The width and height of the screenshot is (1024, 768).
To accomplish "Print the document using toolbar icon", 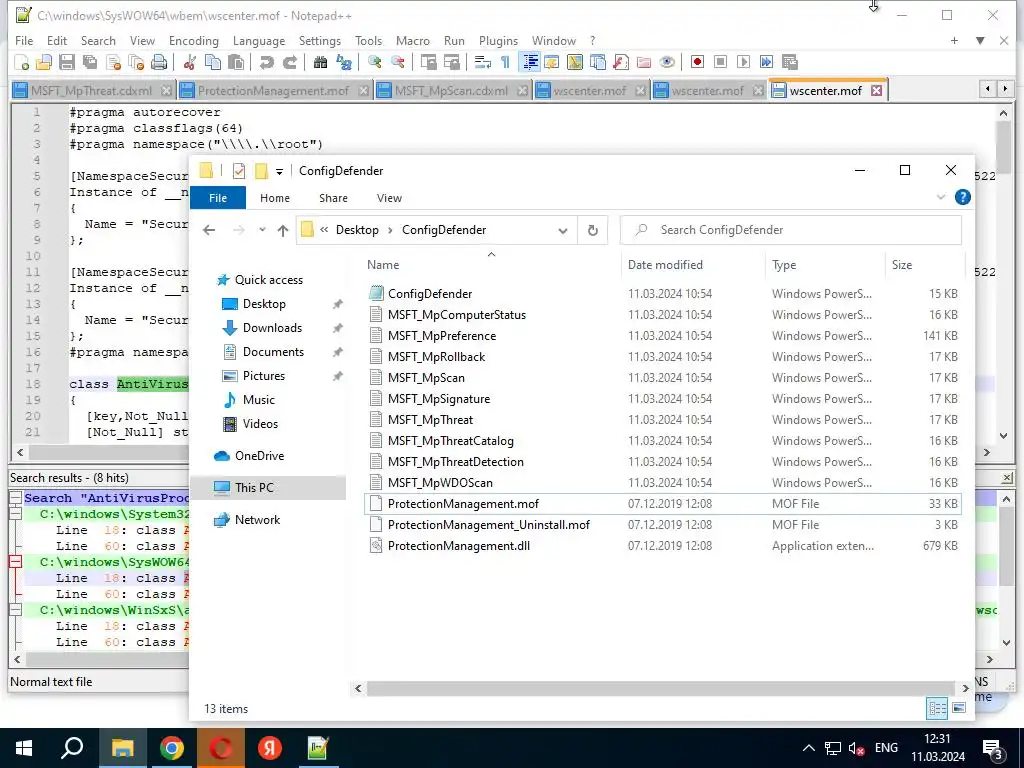I will [159, 63].
